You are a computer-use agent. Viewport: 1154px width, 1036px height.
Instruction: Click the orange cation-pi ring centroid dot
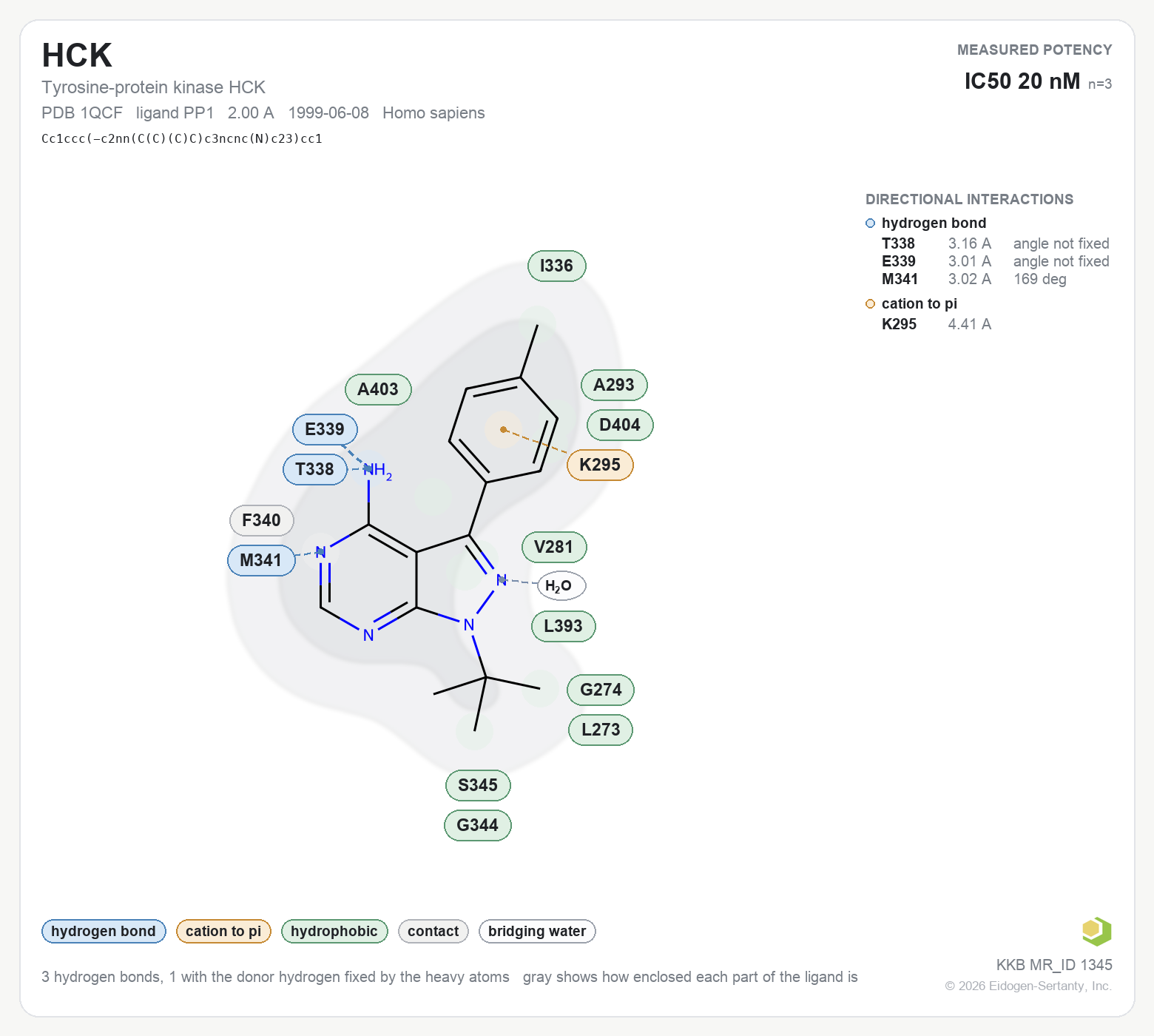click(504, 429)
